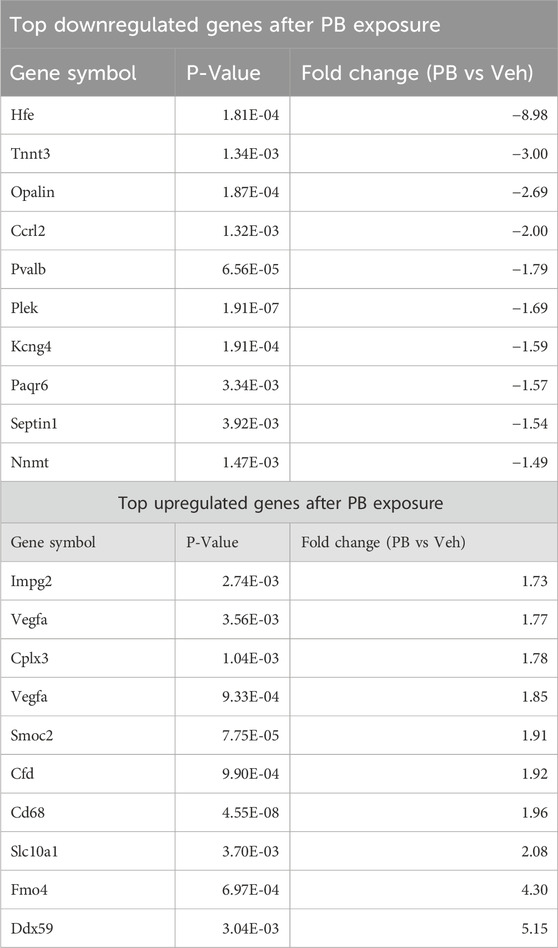Viewport: 558px width, 948px height.
Task: Click the top upregulated genes heading
Action: (x=279, y=503)
